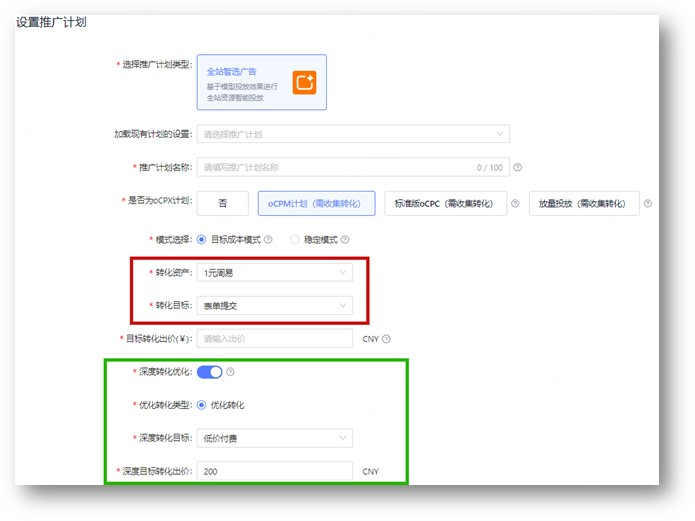Choose the 标准版oCPC (需收集转化) option

click(445, 204)
